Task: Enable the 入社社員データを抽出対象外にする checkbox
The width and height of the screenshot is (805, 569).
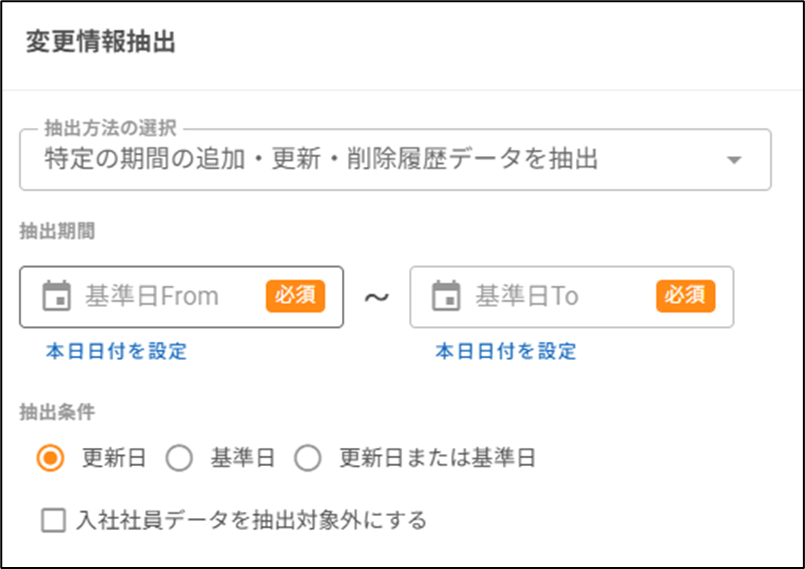Action: pyautogui.click(x=53, y=520)
